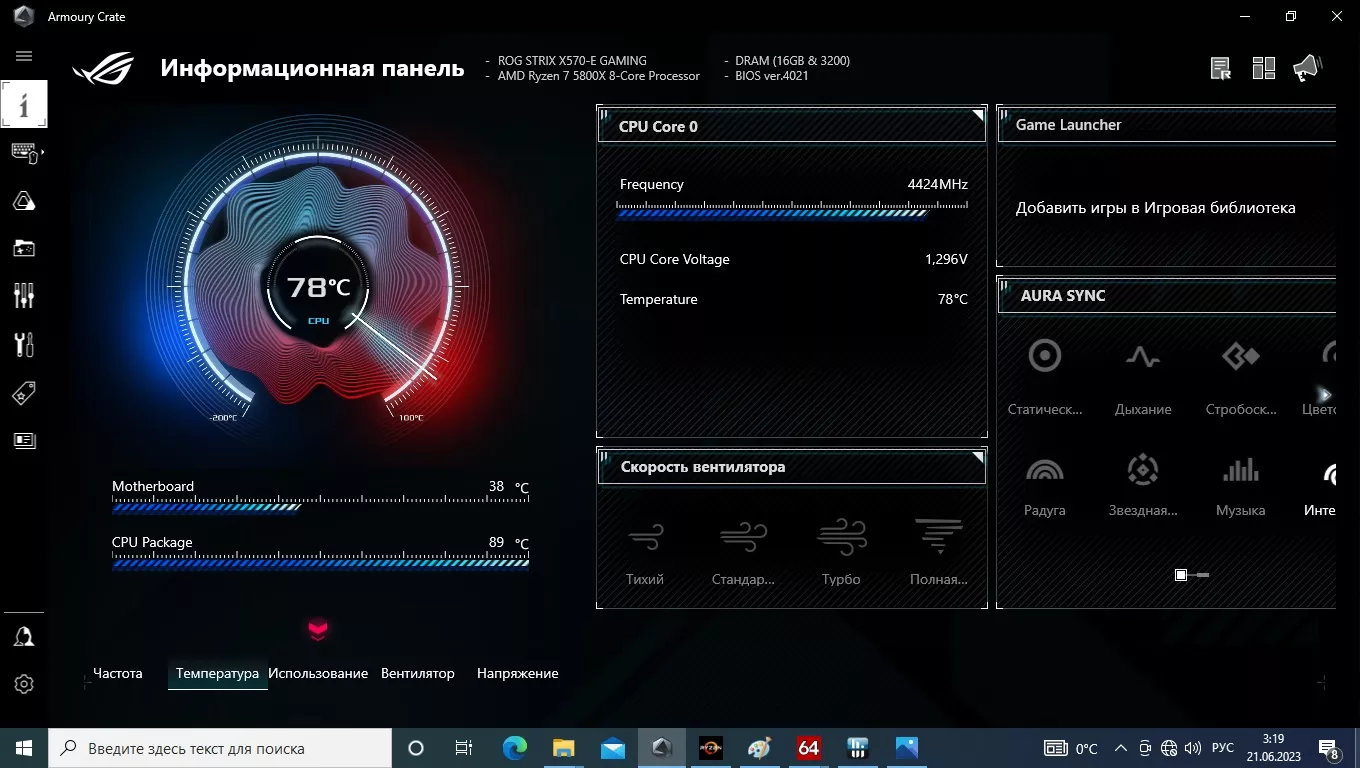Enable Standard (Стандар...) fan mode
This screenshot has width=1360, height=768.
[743, 551]
